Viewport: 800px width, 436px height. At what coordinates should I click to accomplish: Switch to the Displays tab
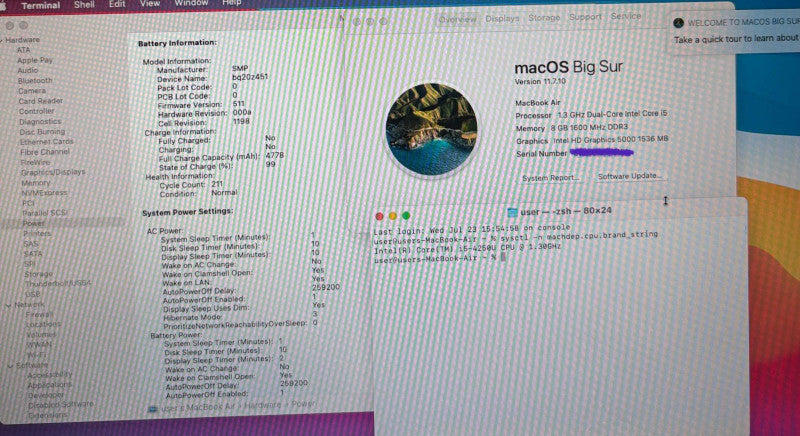point(502,18)
